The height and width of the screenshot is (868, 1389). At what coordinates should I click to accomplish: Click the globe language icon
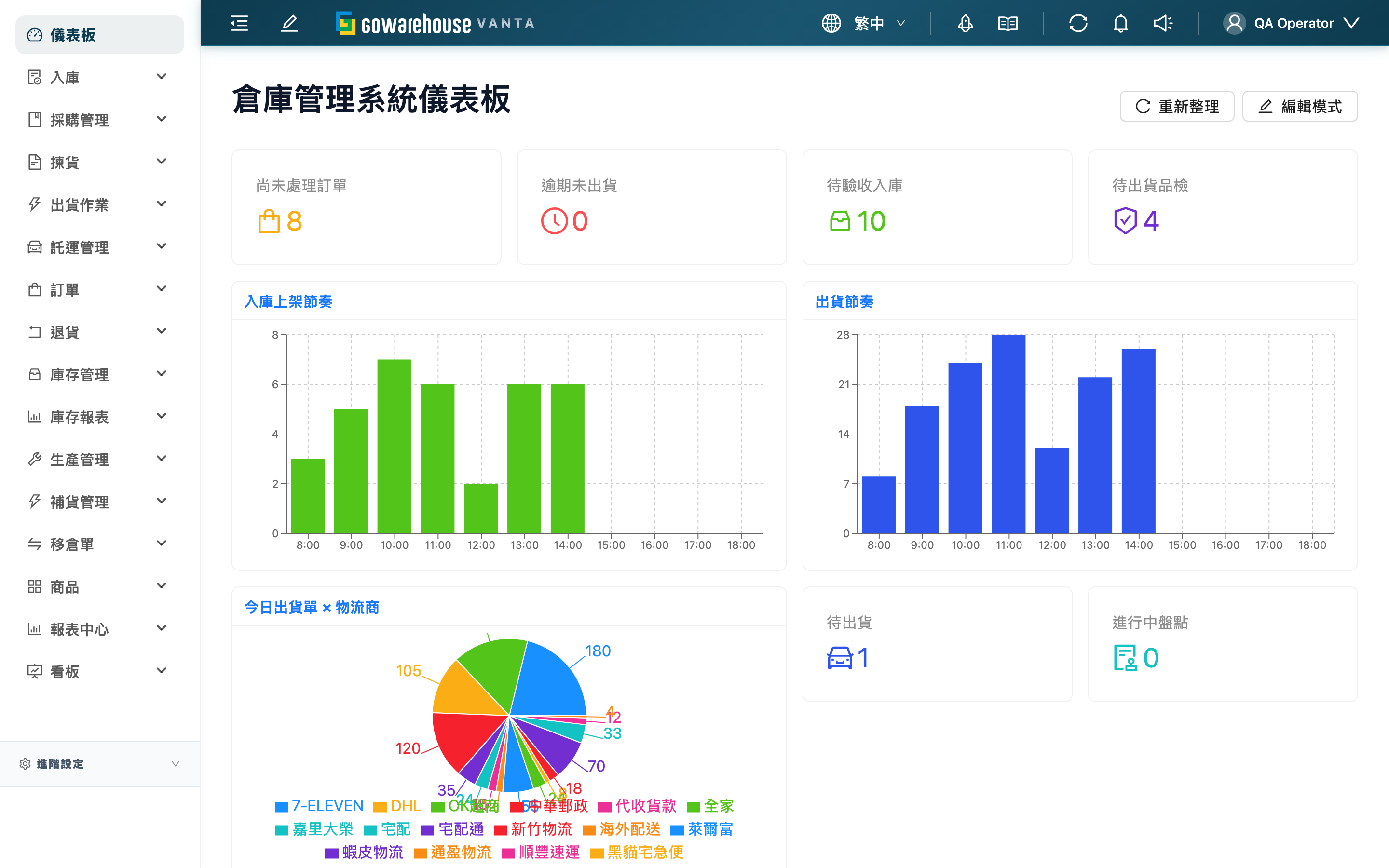(831, 24)
